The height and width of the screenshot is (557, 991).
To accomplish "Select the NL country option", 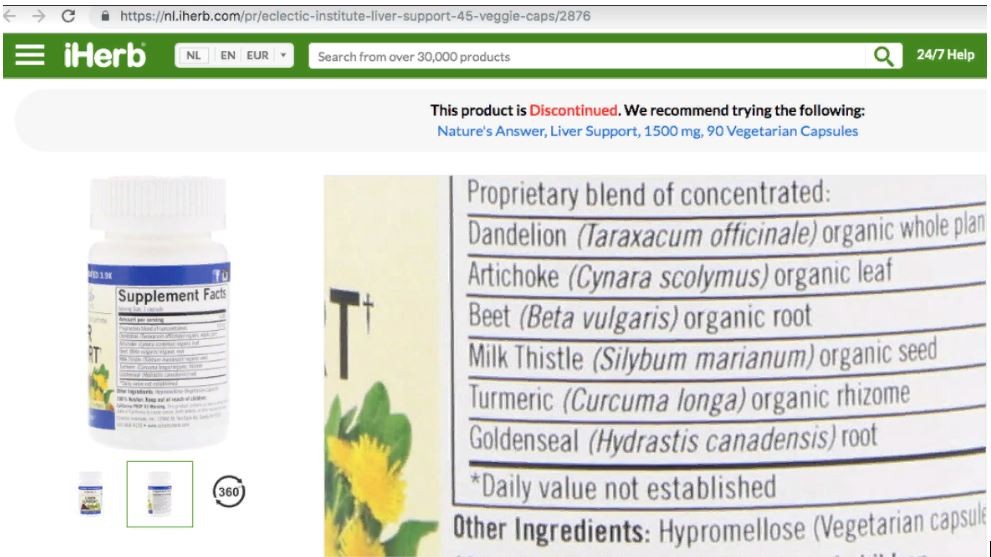I will pos(193,56).
